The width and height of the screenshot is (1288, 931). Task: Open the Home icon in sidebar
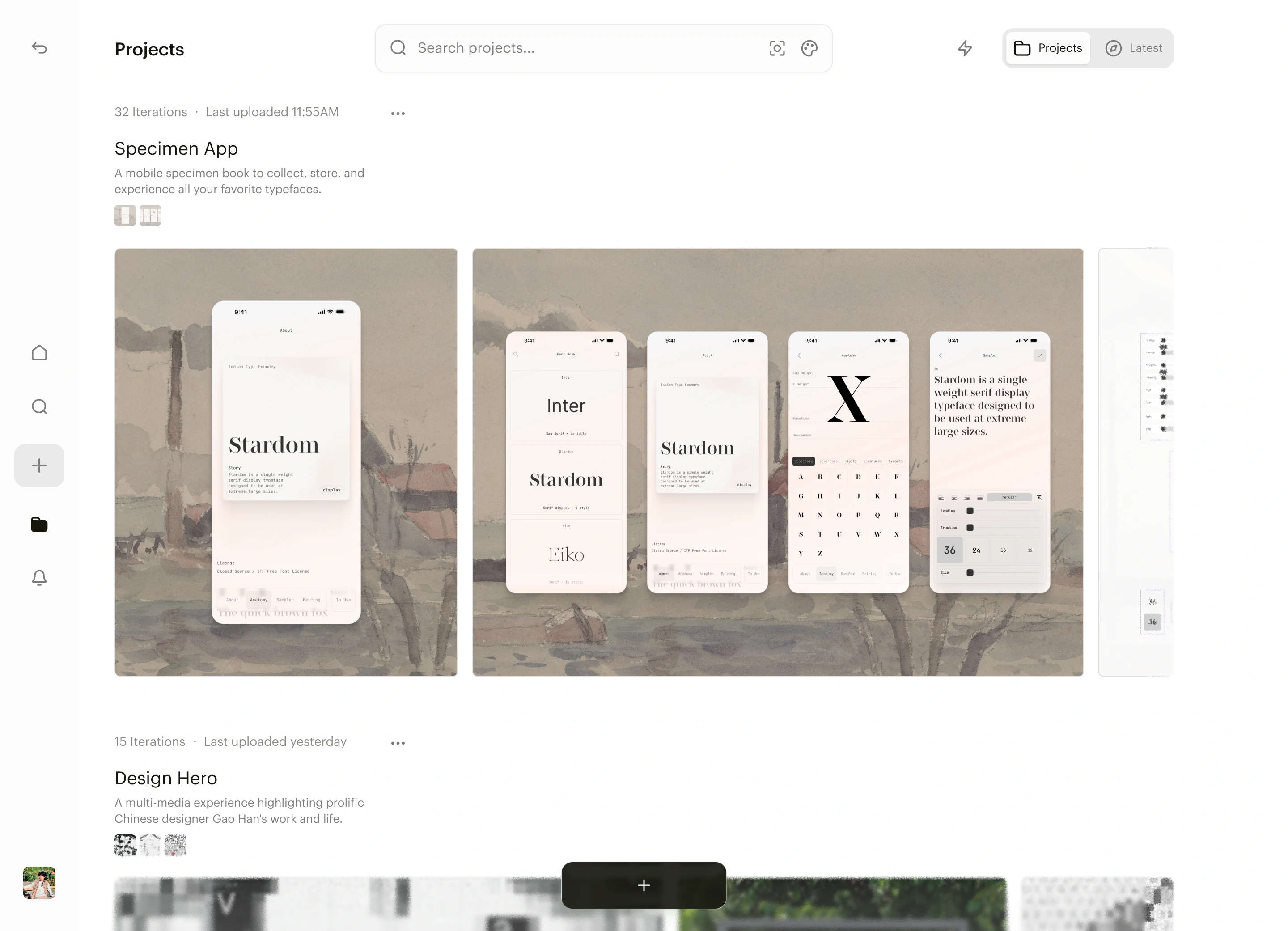click(x=39, y=352)
